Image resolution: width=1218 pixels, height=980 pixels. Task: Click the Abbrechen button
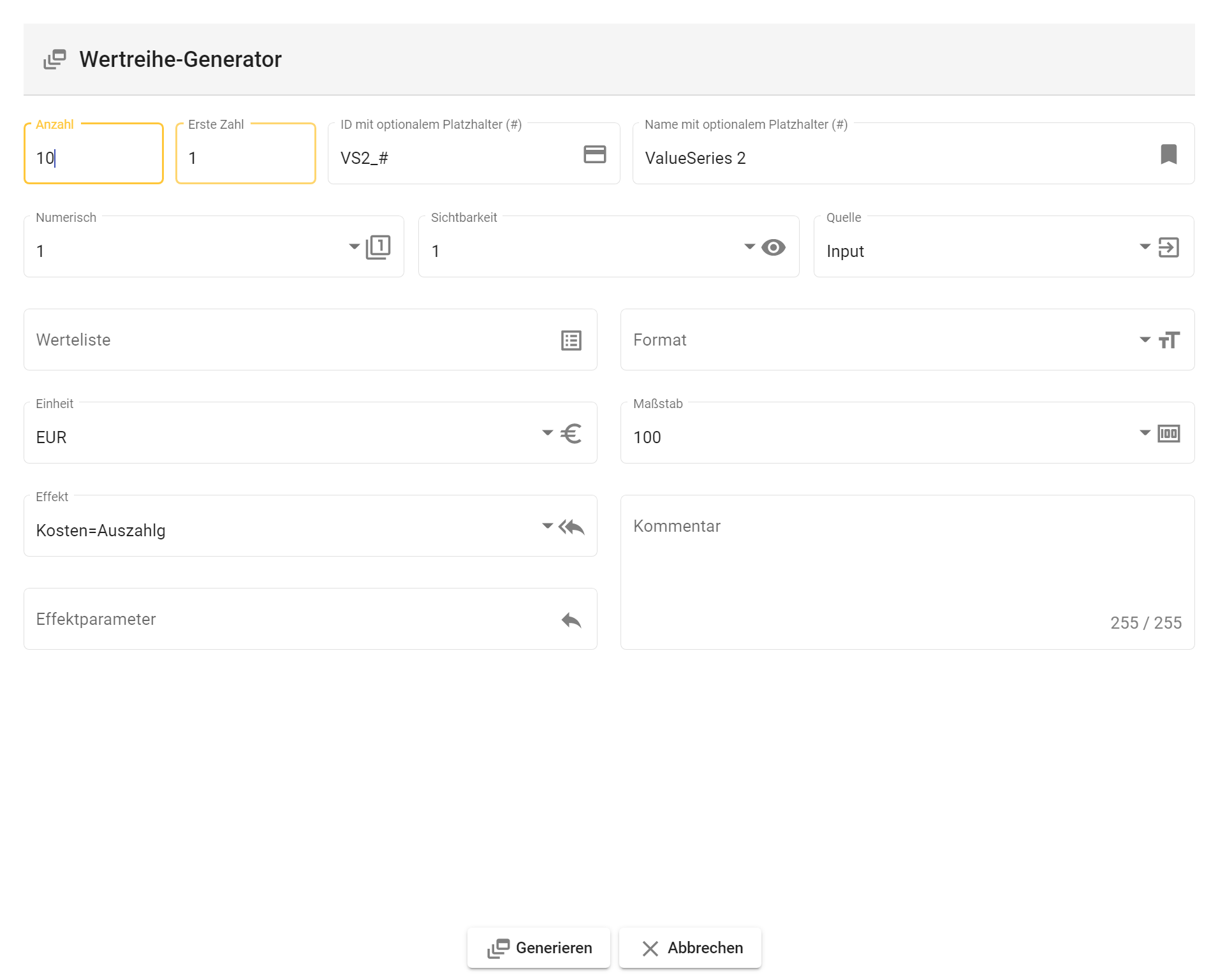(690, 948)
